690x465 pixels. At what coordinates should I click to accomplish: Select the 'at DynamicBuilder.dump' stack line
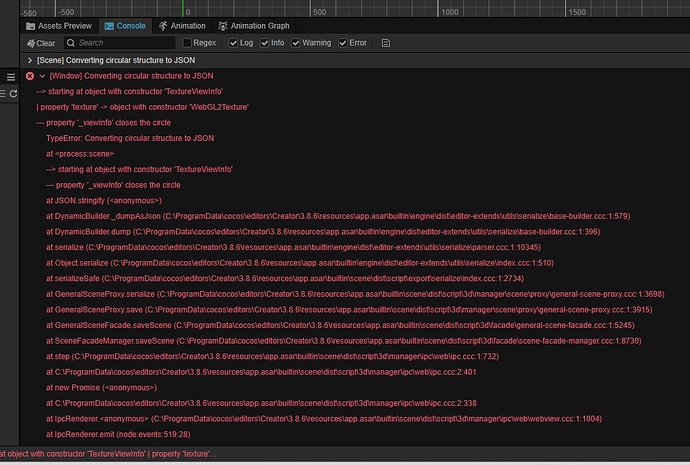[x=323, y=232]
